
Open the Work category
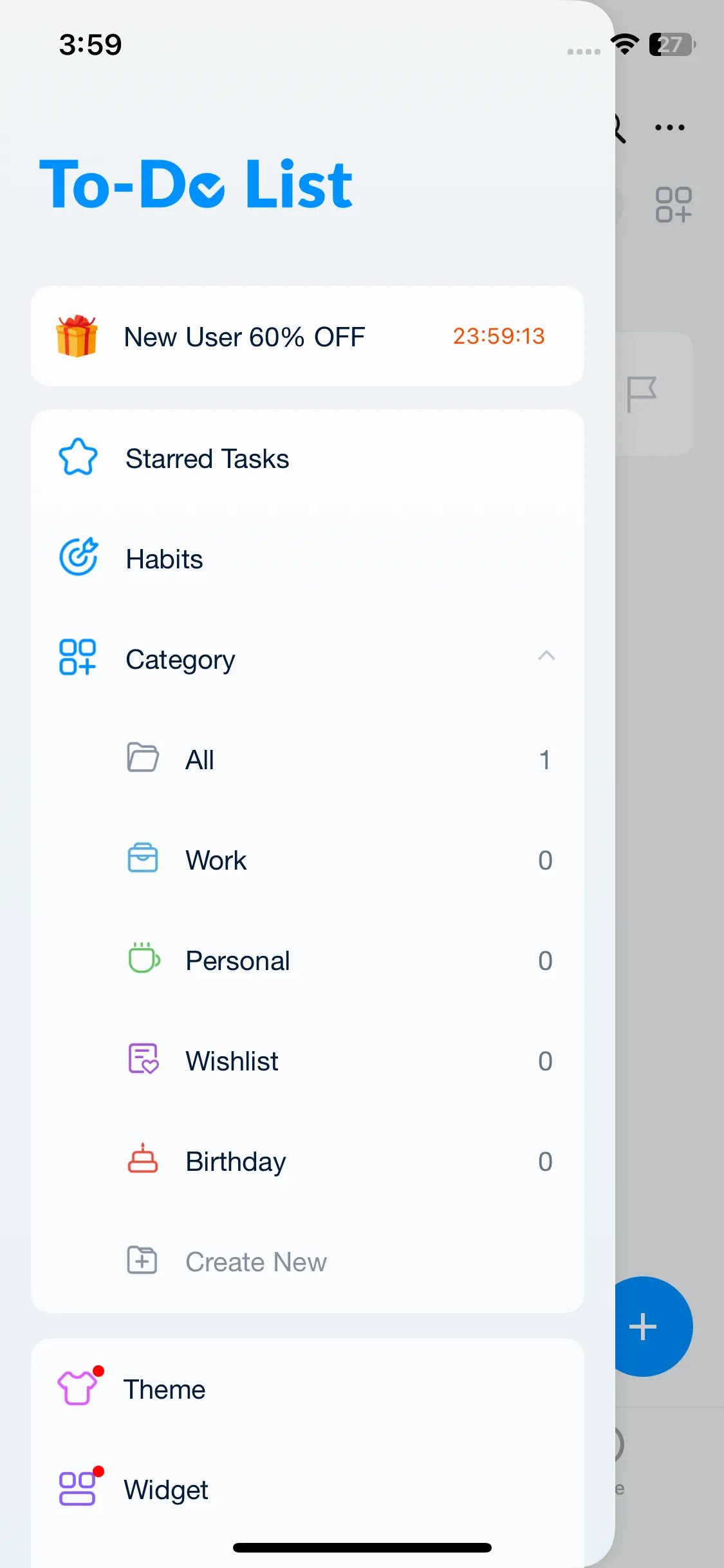point(216,861)
